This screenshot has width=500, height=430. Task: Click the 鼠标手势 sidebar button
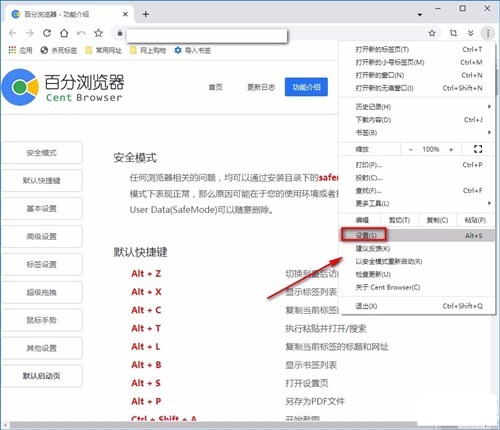pos(42,320)
